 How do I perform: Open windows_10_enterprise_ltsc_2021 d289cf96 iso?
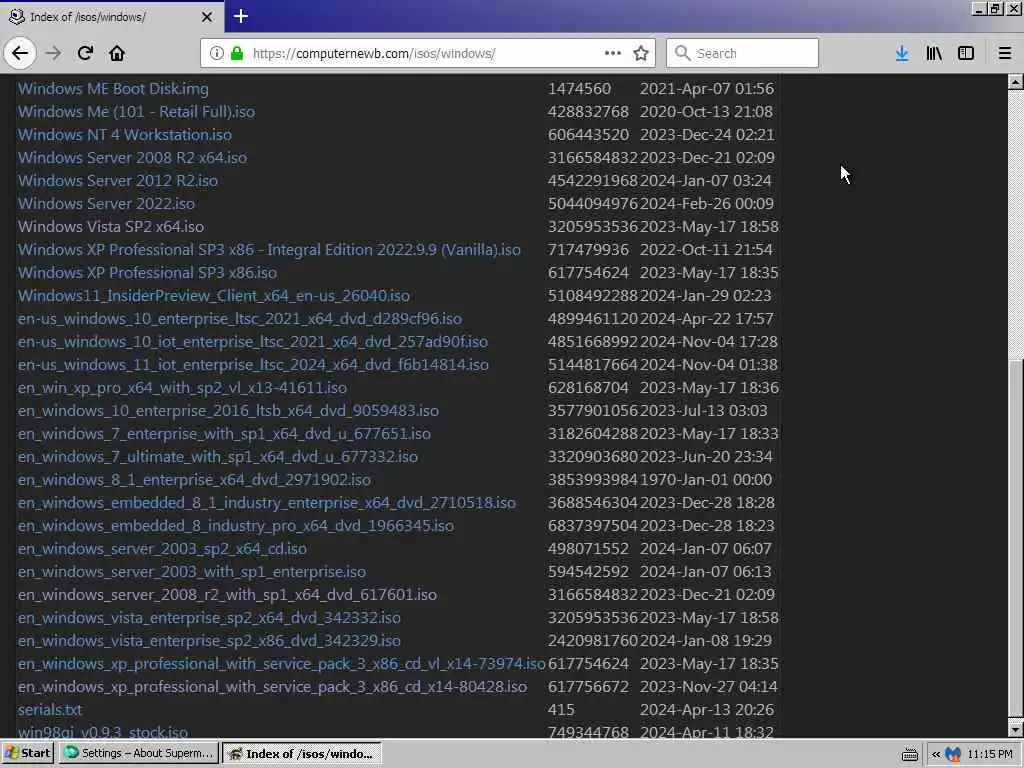pos(239,319)
